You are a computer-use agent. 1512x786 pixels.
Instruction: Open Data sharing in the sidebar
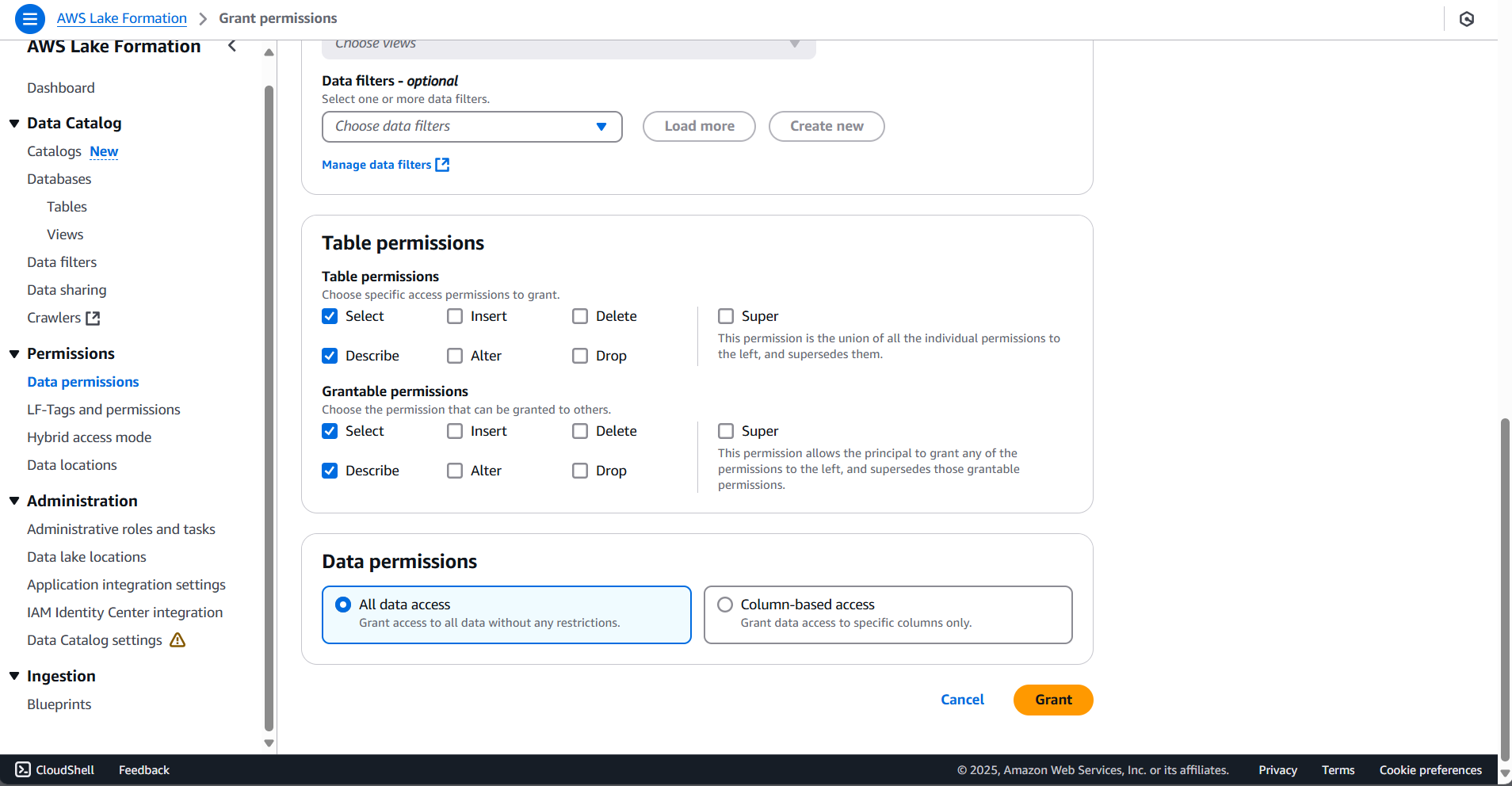67,290
